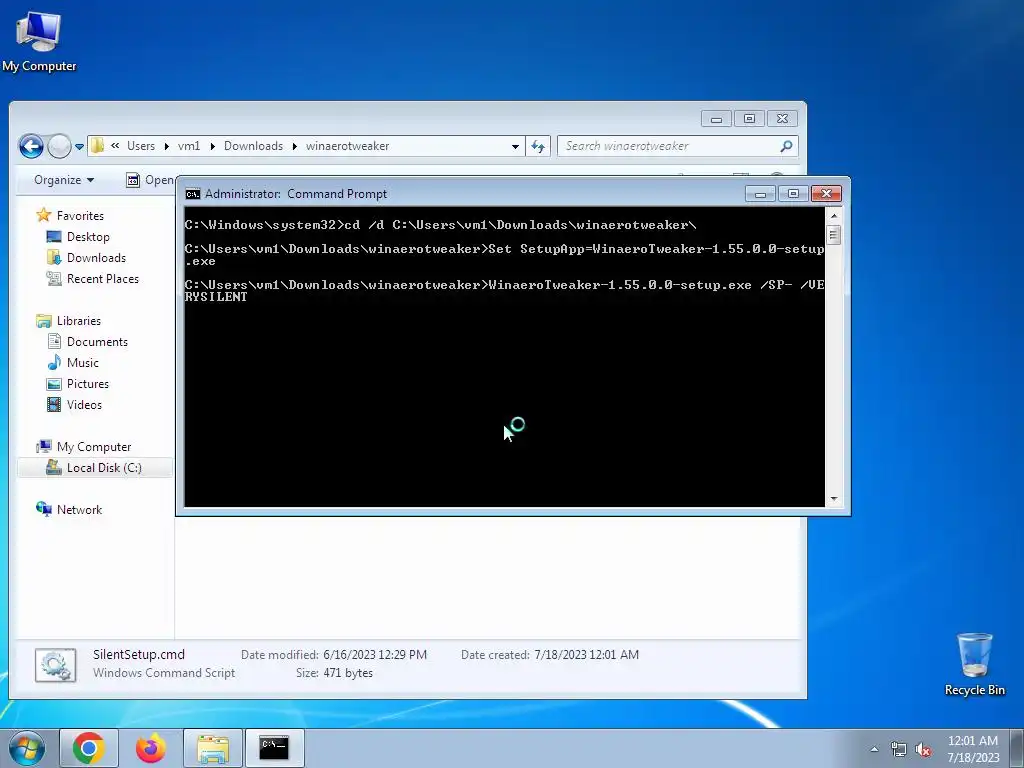Launch Google Chrome from taskbar
Screen dimensions: 1024x768
89,748
